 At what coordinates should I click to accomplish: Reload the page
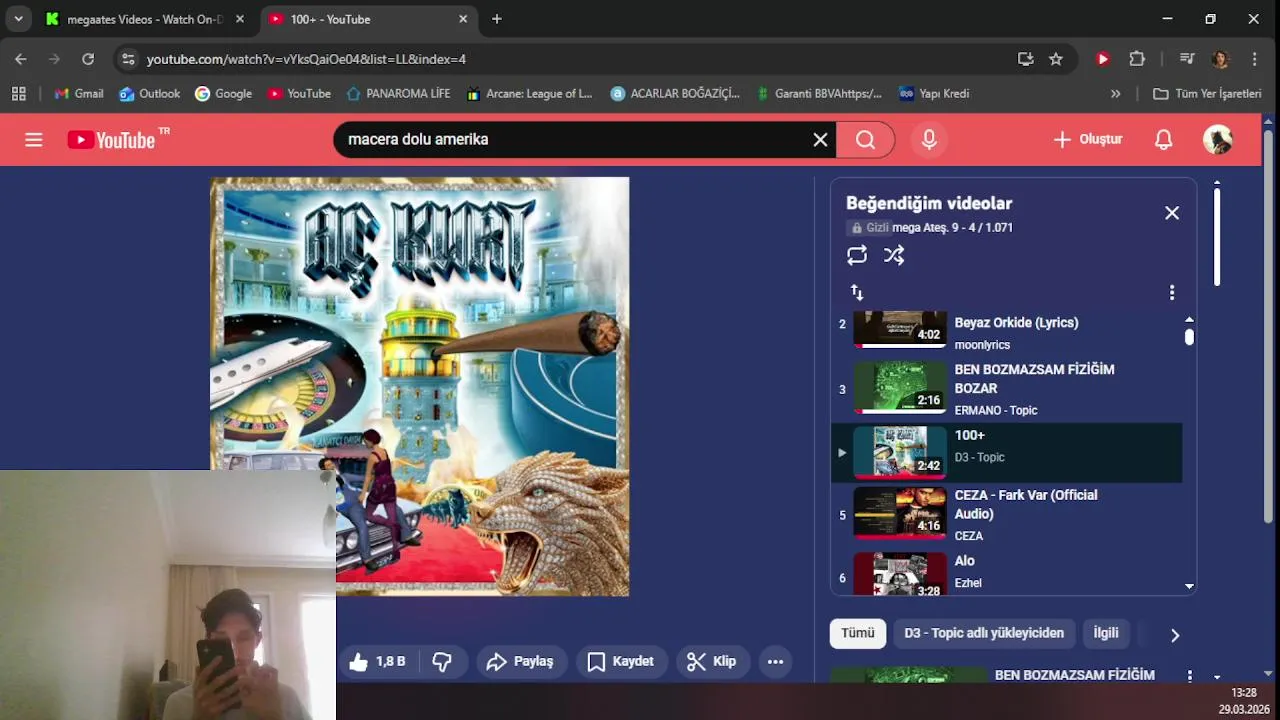[88, 59]
